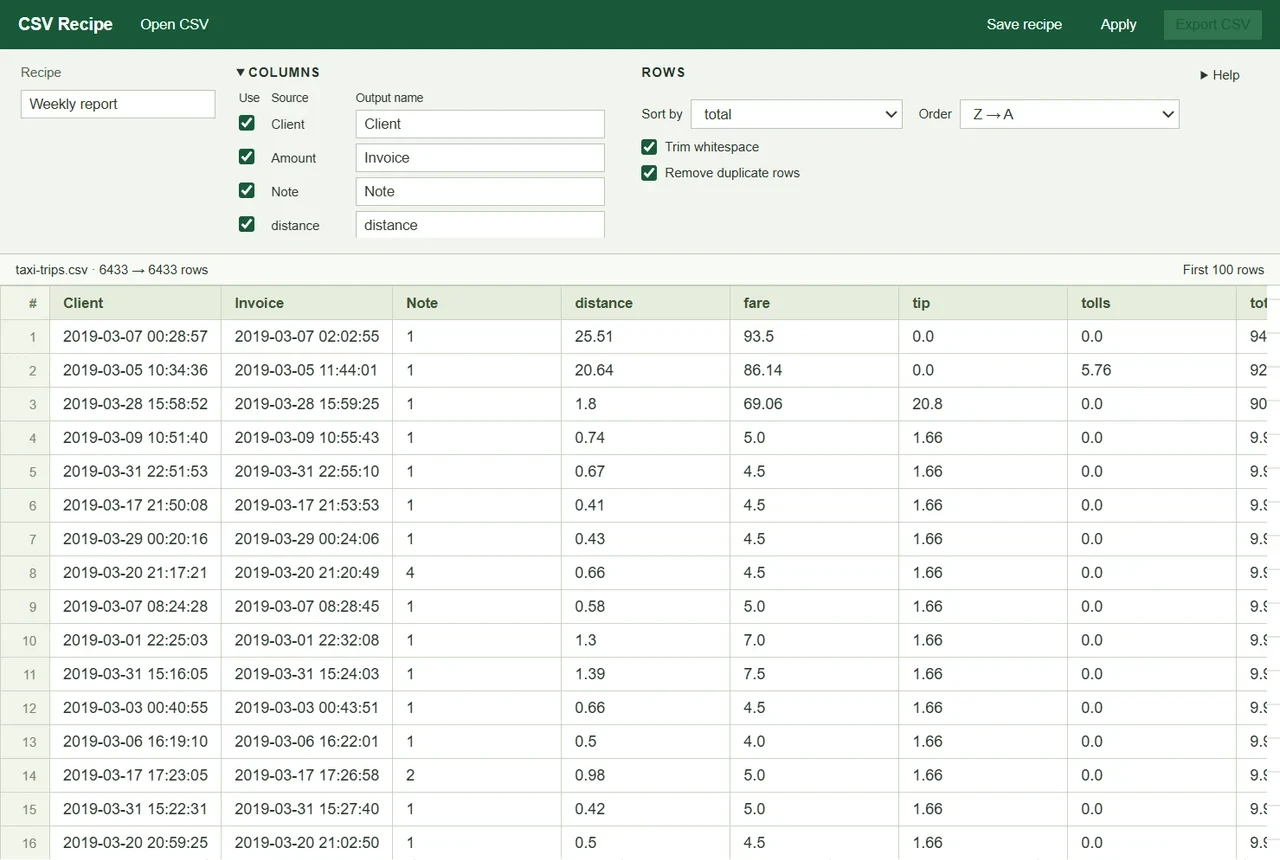Click the Note column header in table
This screenshot has height=860, width=1280.
[x=477, y=303]
